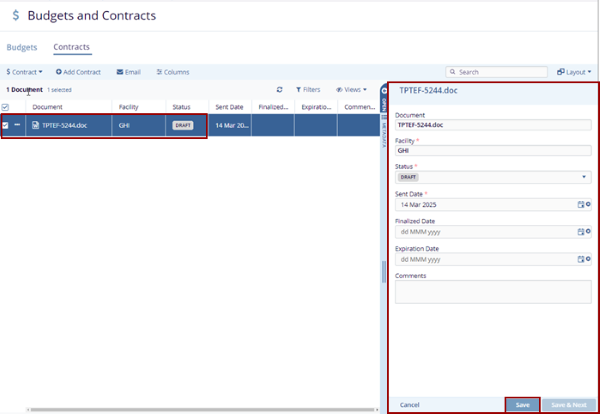The width and height of the screenshot is (600, 414).
Task: Open the Columns configuration
Action: click(171, 72)
